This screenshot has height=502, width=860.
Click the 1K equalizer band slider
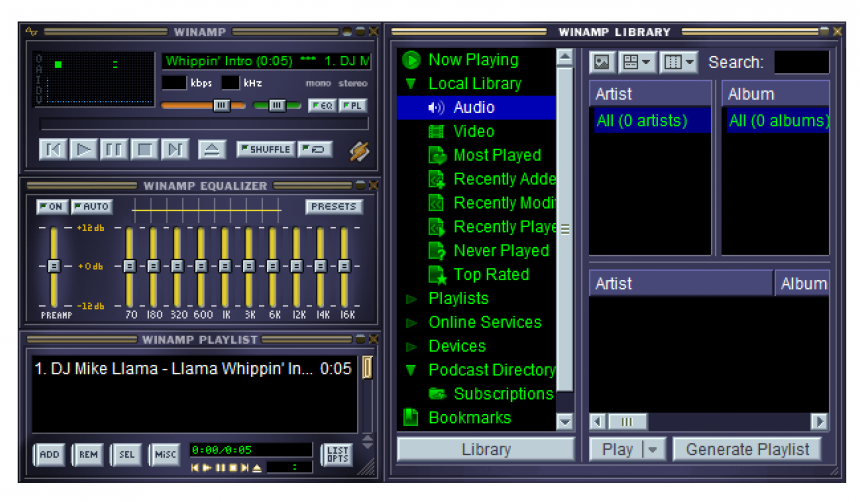point(225,266)
